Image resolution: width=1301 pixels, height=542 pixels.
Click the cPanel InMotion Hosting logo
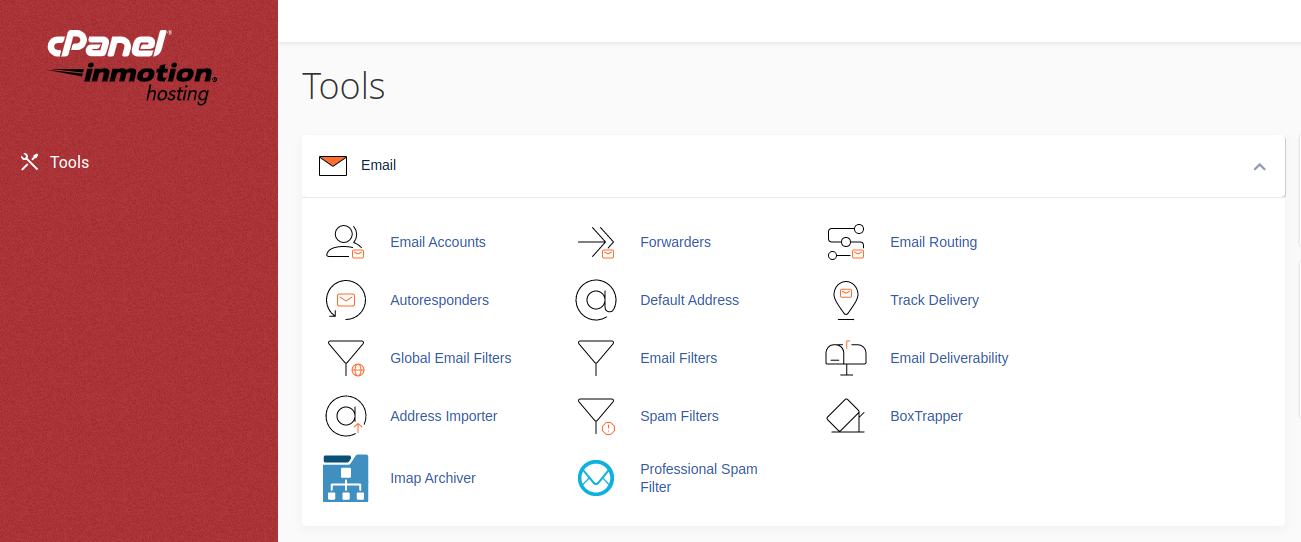click(x=133, y=67)
